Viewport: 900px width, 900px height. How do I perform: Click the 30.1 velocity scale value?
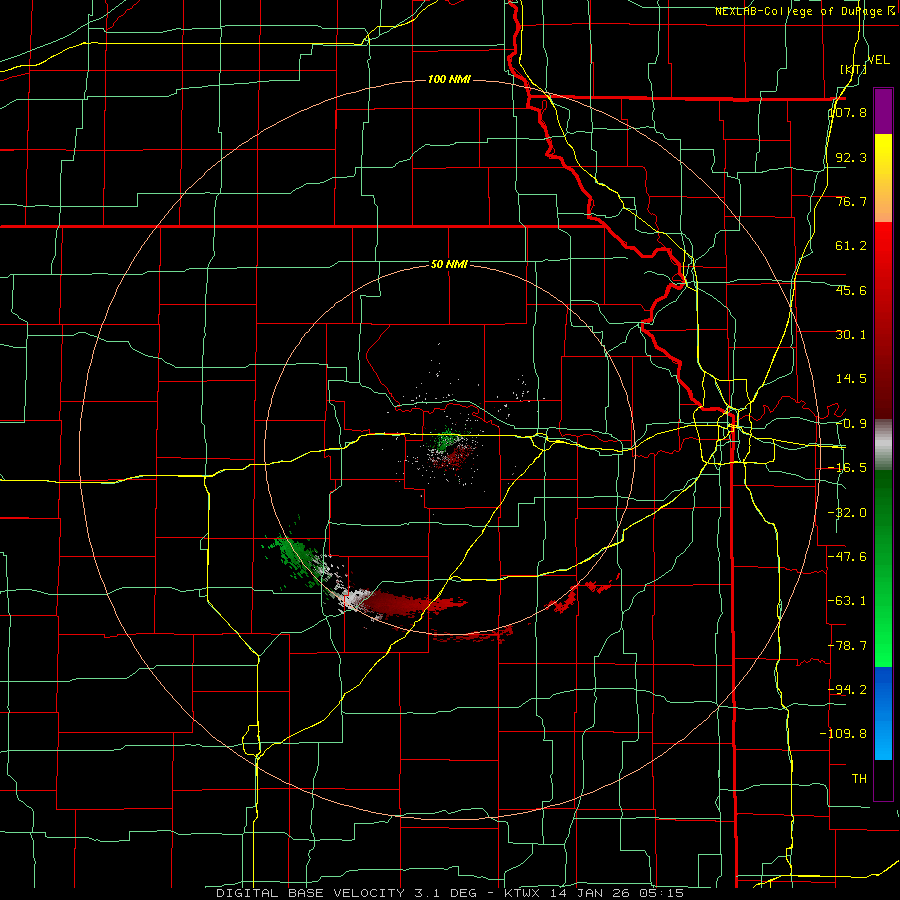click(851, 335)
